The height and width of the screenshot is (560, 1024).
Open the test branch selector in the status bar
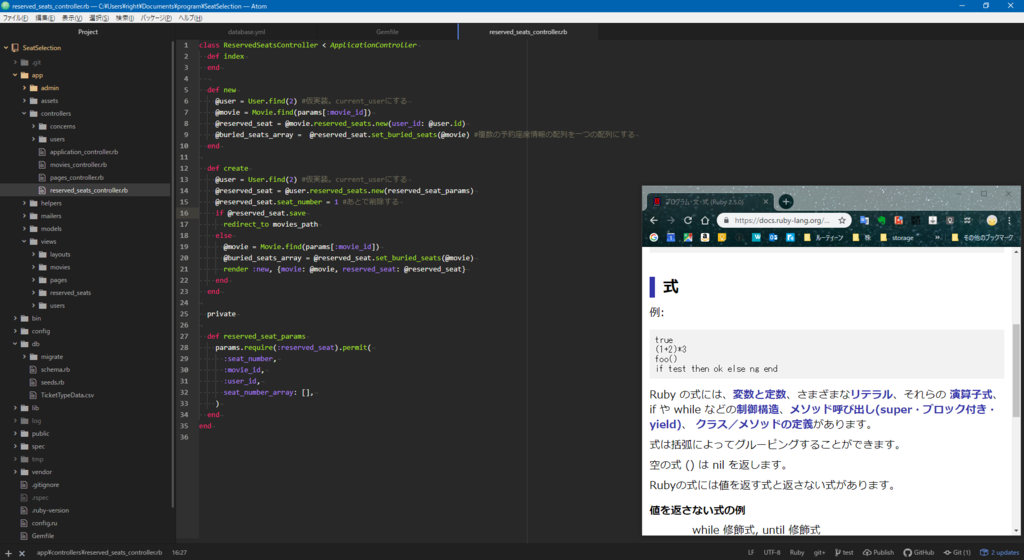(x=844, y=552)
